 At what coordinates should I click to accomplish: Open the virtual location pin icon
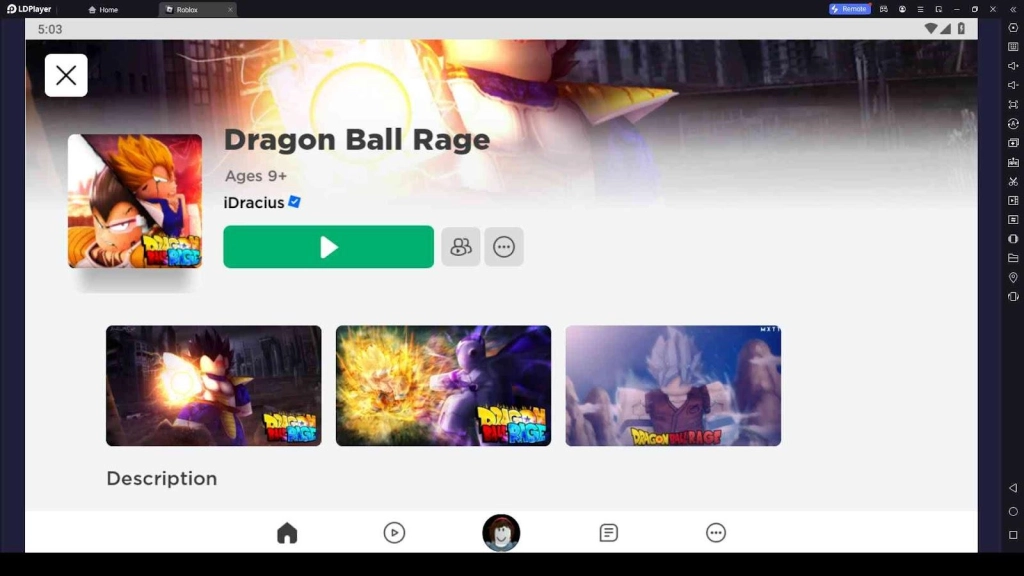point(1013,278)
